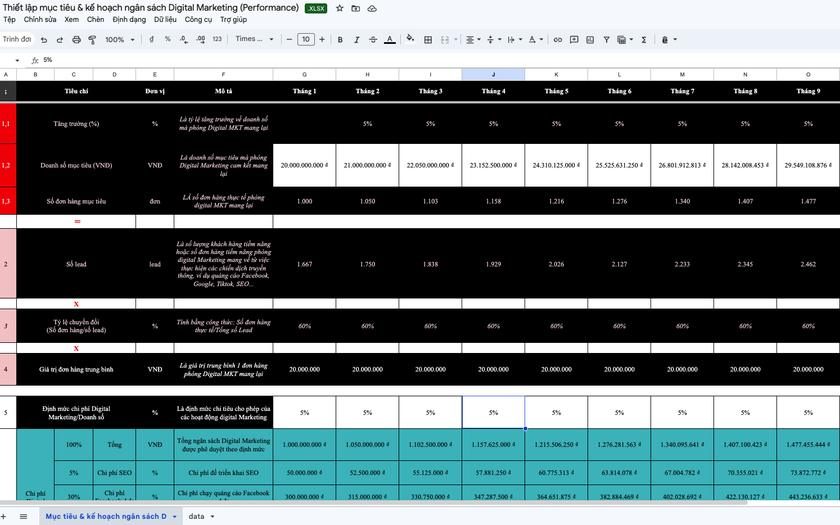Open the Times font family dropdown
840x525 pixels.
[254, 39]
